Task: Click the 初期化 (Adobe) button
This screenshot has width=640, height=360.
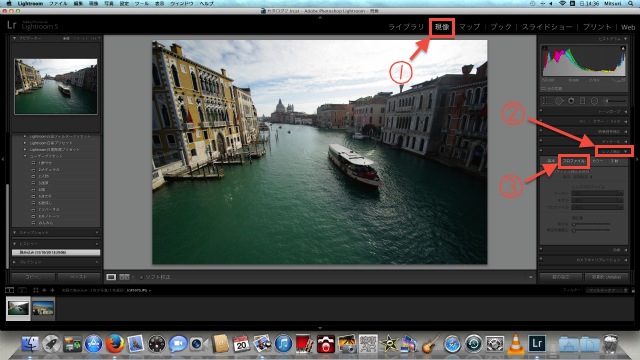Action: [x=606, y=277]
